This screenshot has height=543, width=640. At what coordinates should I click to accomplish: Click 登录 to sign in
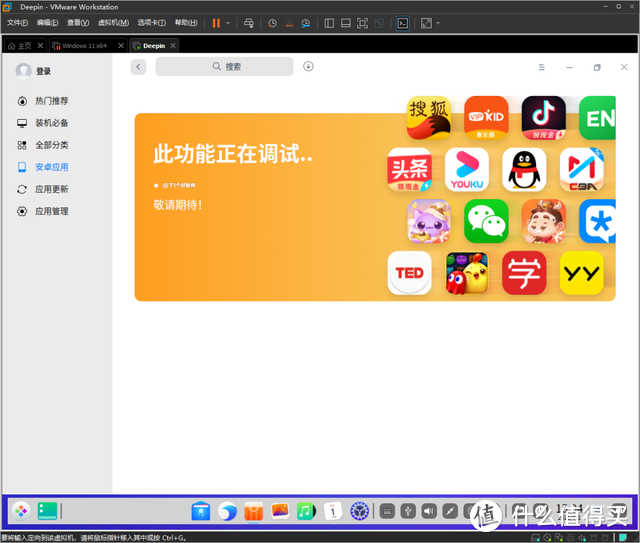coord(43,71)
